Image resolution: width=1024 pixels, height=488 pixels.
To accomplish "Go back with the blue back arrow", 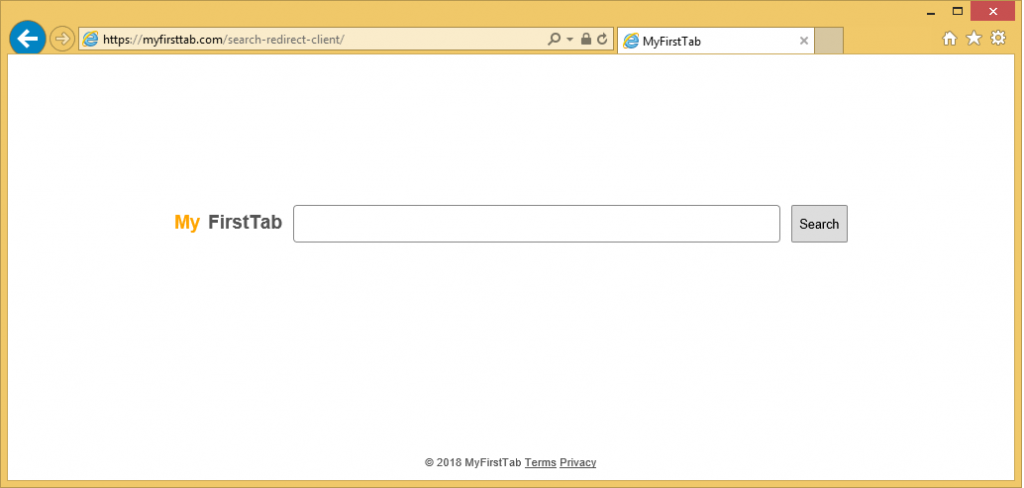I will click(x=27, y=39).
